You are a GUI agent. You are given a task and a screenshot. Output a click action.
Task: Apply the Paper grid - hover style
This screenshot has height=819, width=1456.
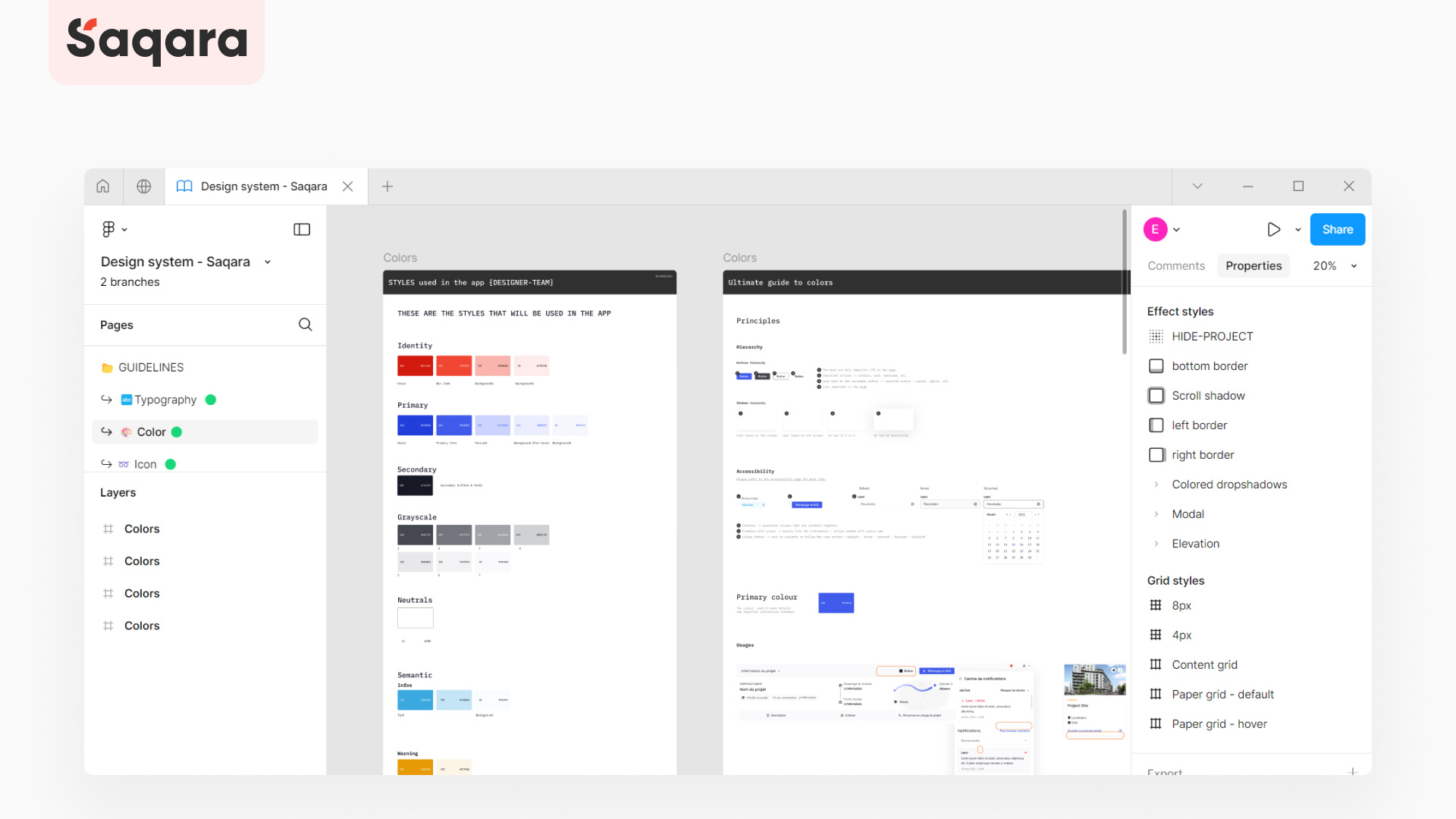click(1219, 723)
